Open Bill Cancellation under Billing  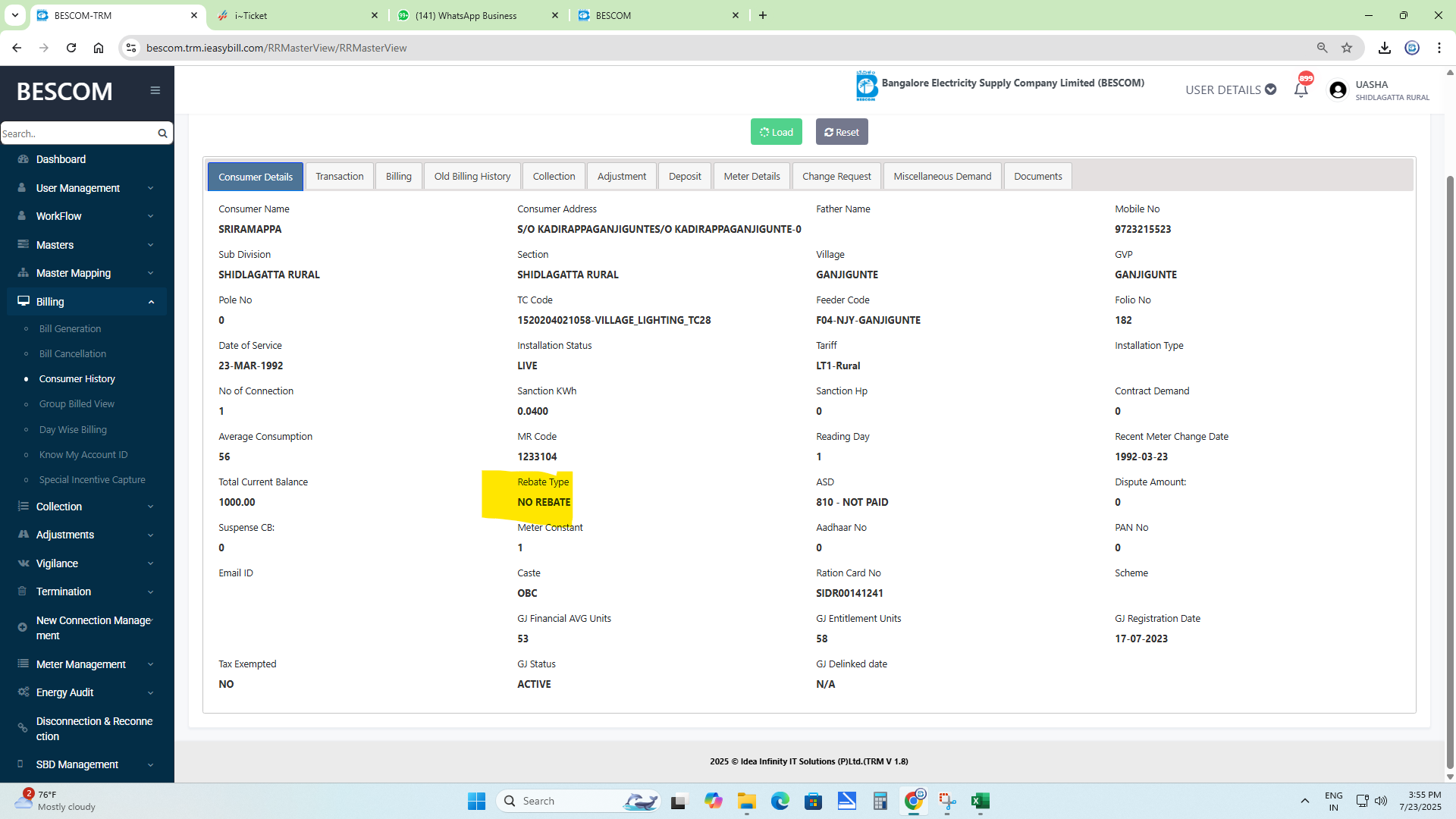pos(73,353)
